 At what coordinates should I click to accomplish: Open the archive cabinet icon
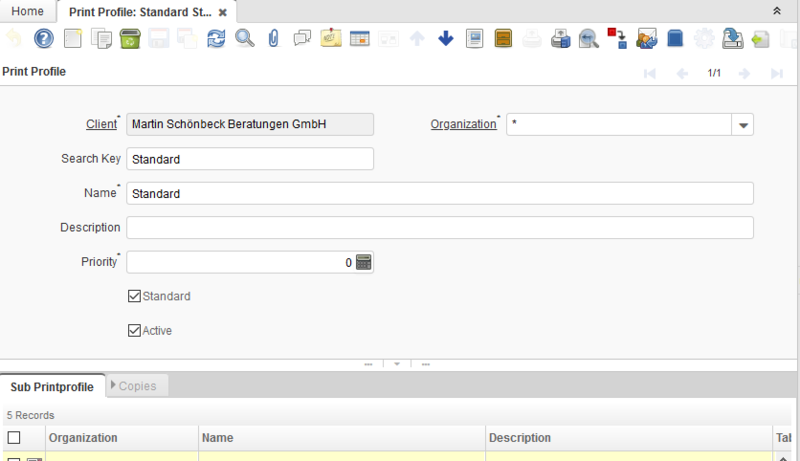pos(504,39)
